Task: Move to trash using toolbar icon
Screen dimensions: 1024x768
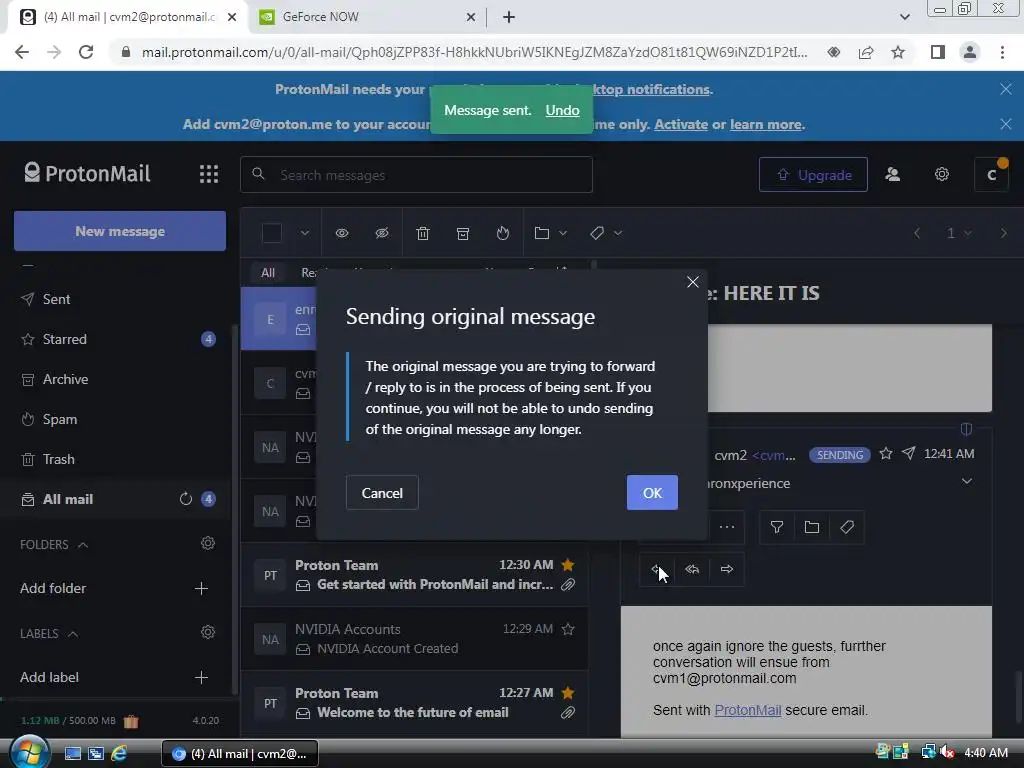Action: coord(423,233)
